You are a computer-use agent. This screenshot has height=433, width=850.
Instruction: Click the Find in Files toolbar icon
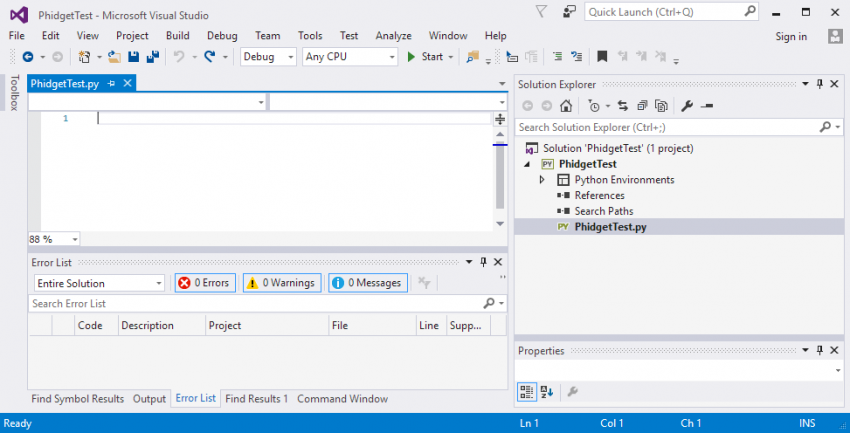click(473, 56)
